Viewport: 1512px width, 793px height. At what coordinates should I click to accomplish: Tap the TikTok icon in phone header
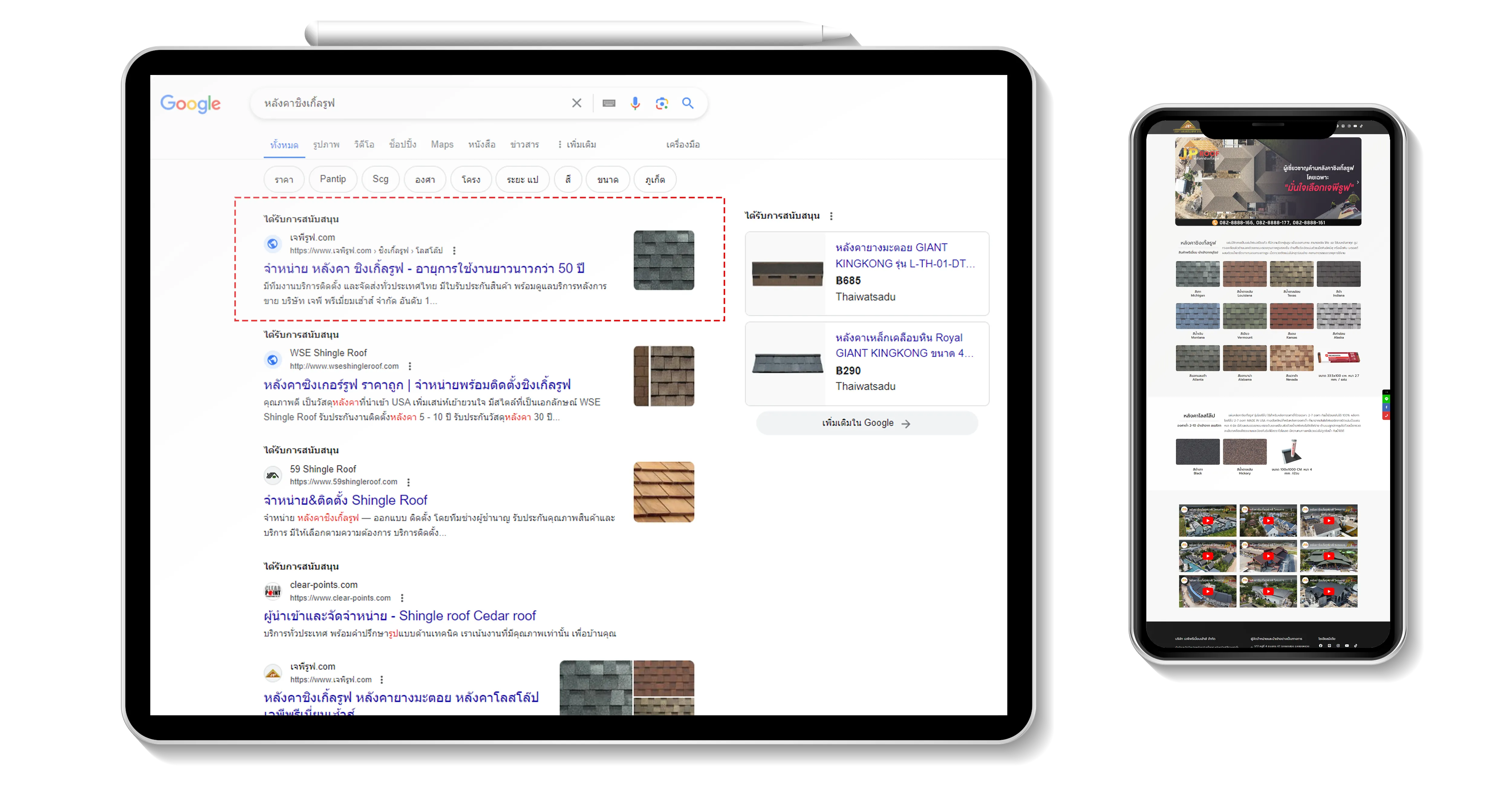(1361, 126)
